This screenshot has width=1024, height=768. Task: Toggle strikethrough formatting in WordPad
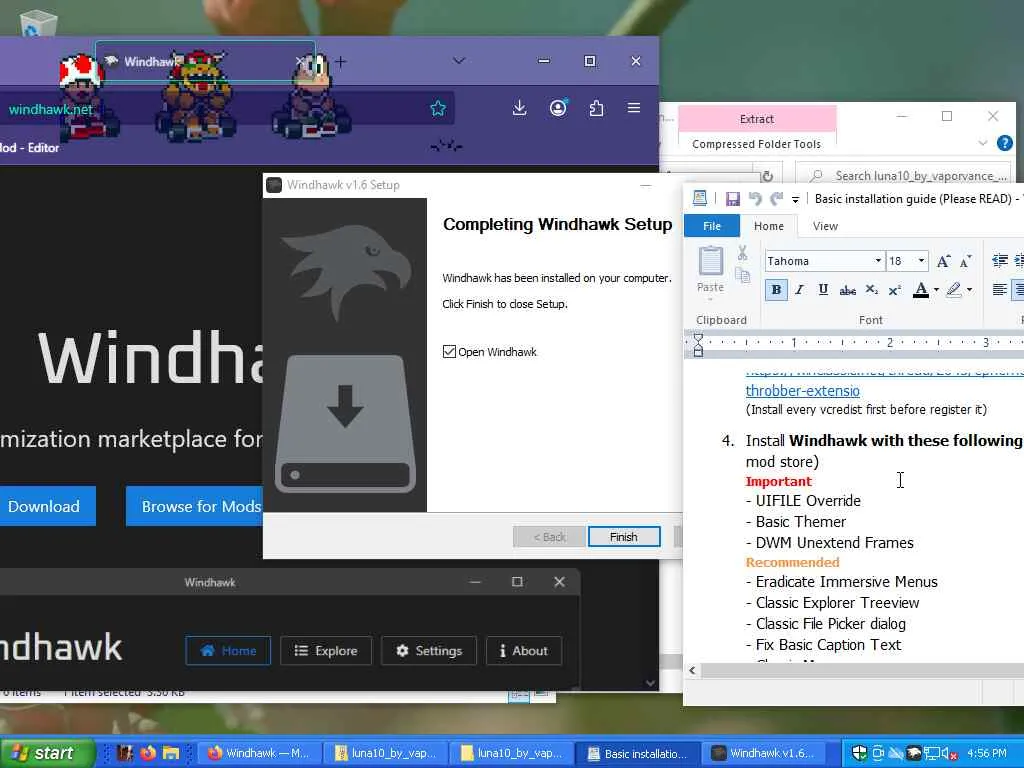[848, 290]
